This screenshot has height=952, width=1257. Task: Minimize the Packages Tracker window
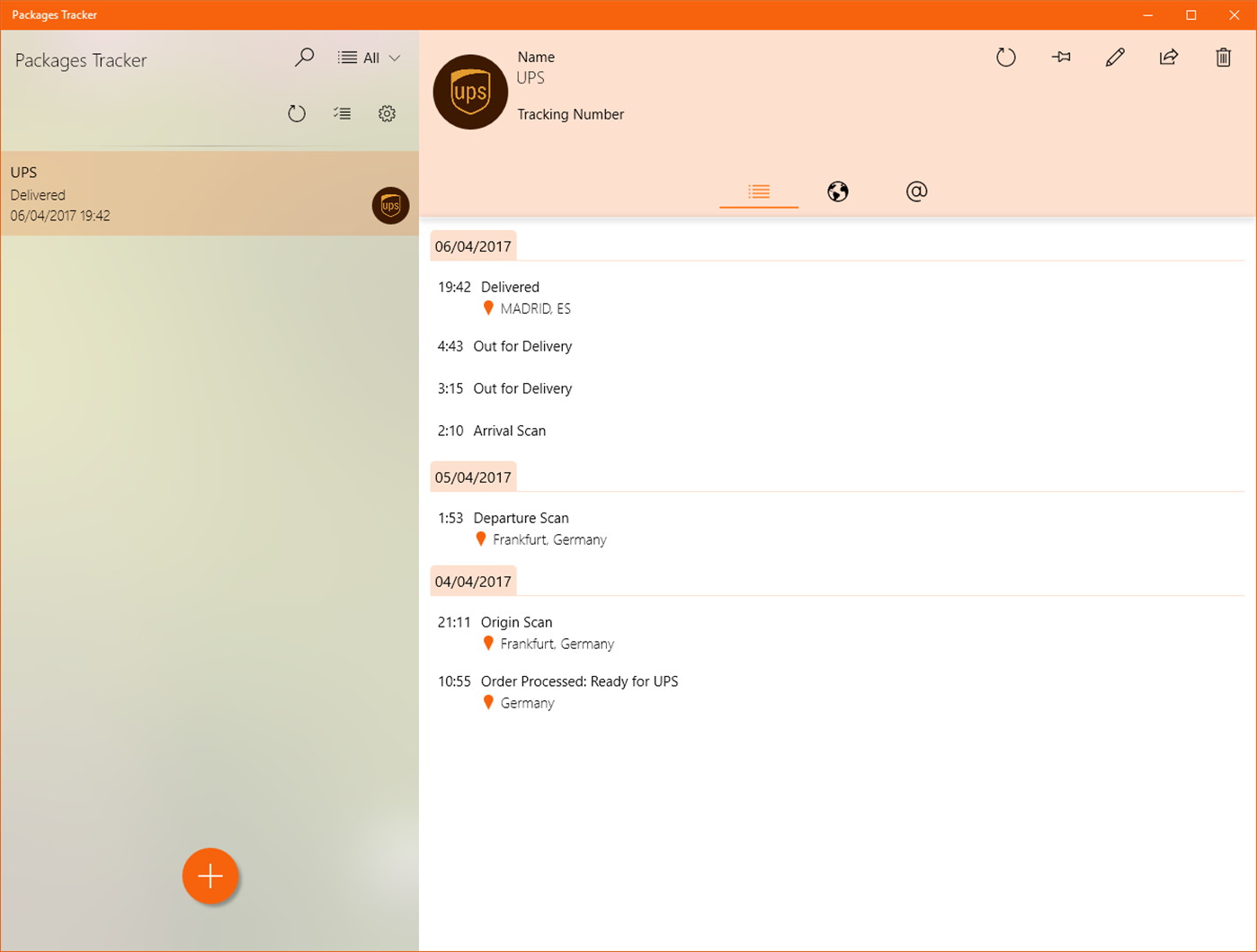(x=1148, y=15)
